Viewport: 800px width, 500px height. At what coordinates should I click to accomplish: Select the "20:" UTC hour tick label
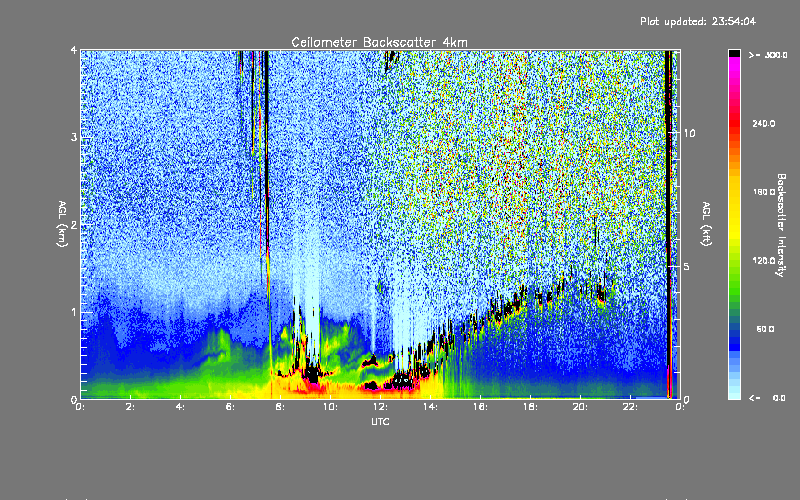pos(580,407)
